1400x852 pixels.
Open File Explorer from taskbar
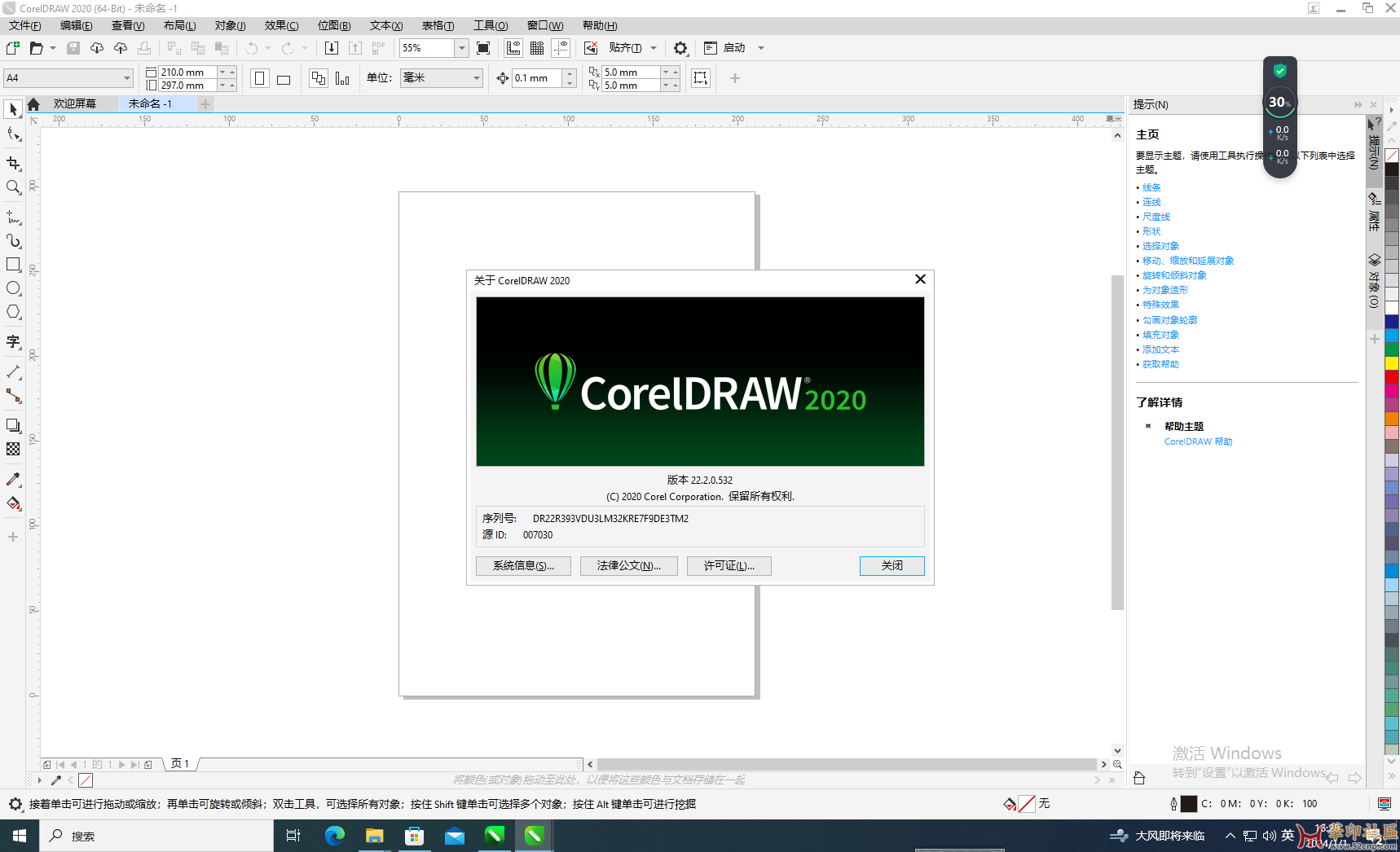(375, 836)
